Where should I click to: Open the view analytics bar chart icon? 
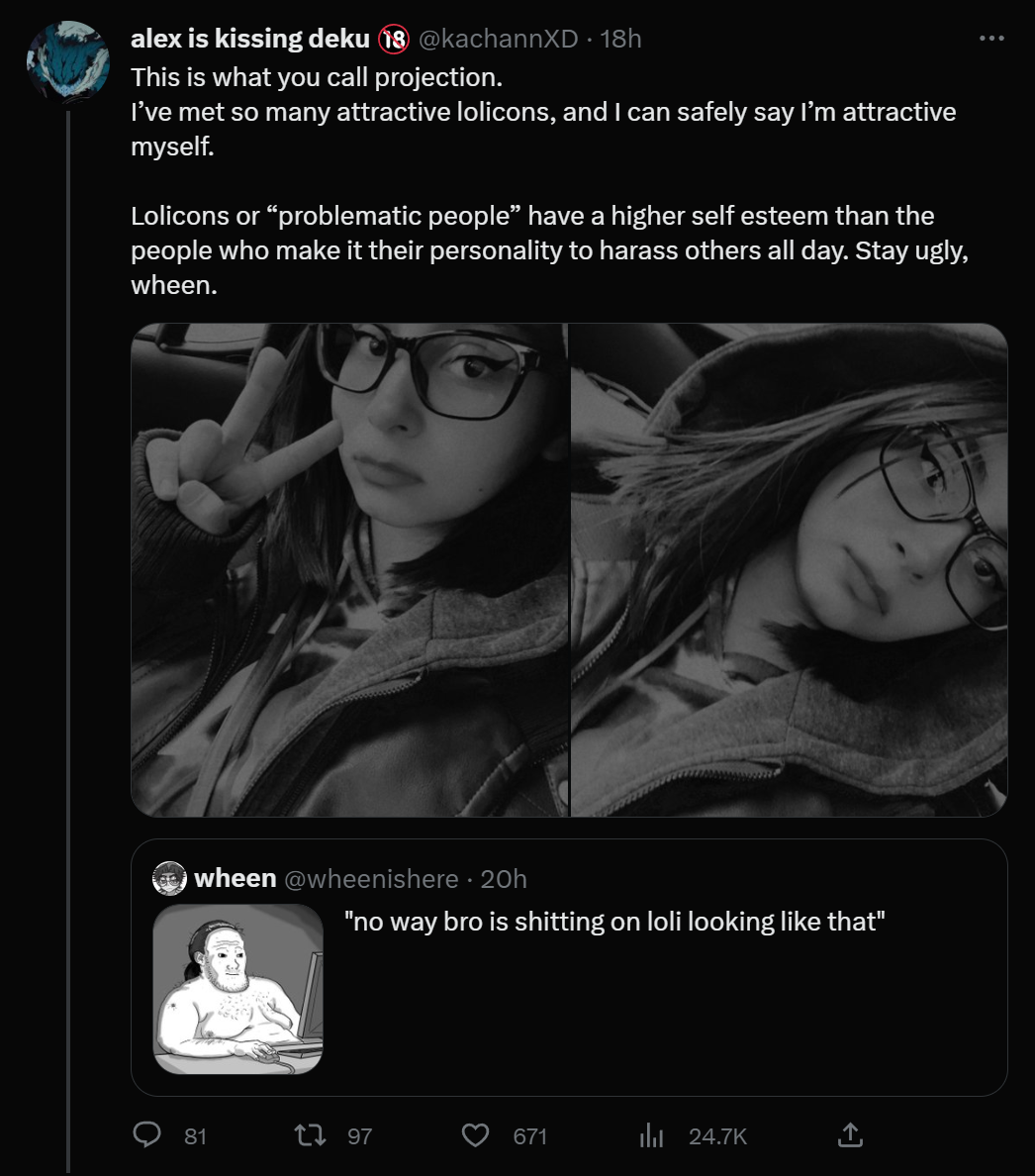pos(651,1135)
